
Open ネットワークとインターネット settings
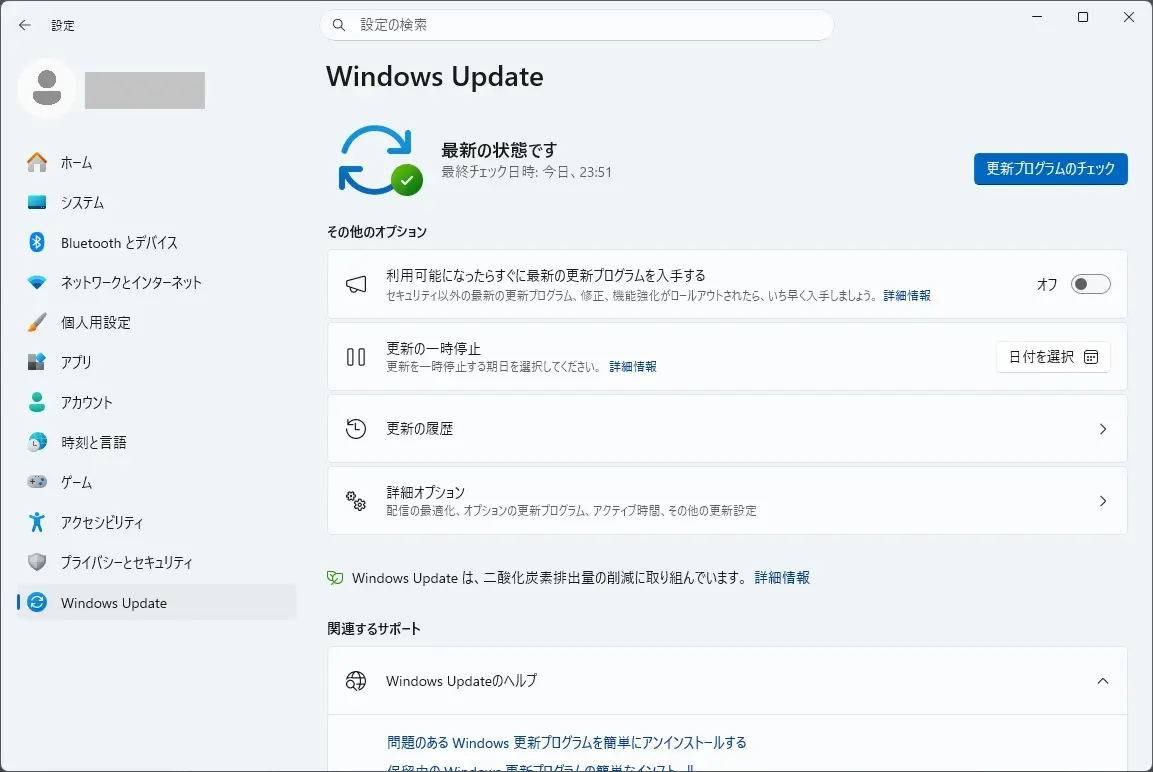tap(157, 282)
